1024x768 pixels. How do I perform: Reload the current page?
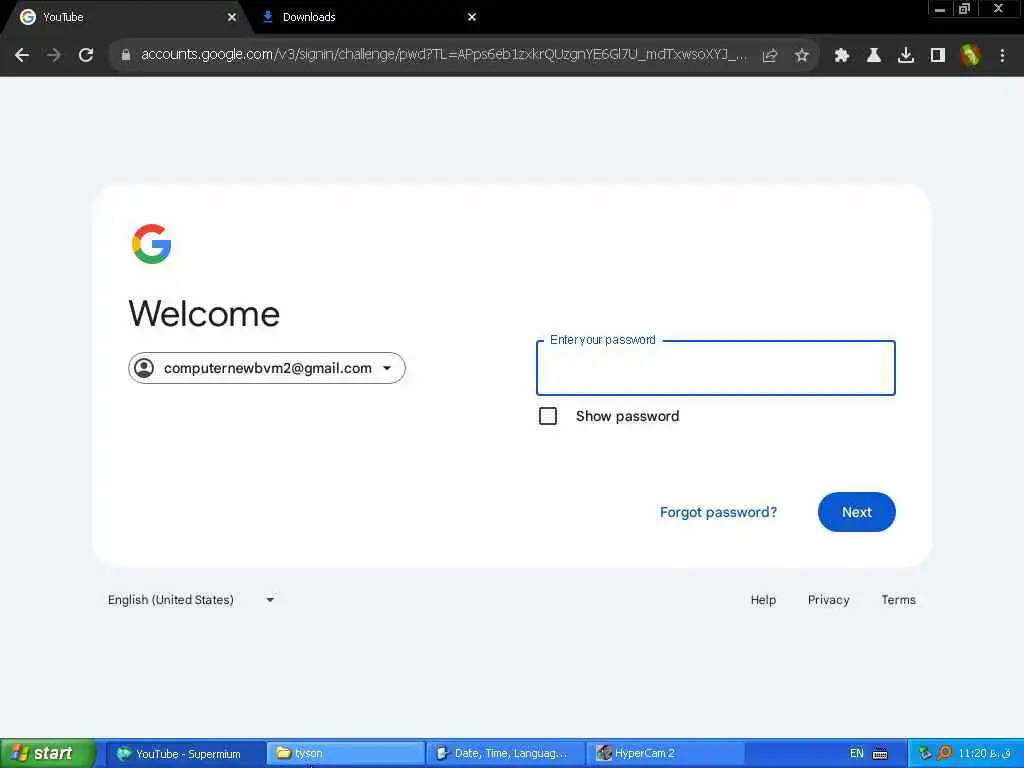click(x=86, y=56)
